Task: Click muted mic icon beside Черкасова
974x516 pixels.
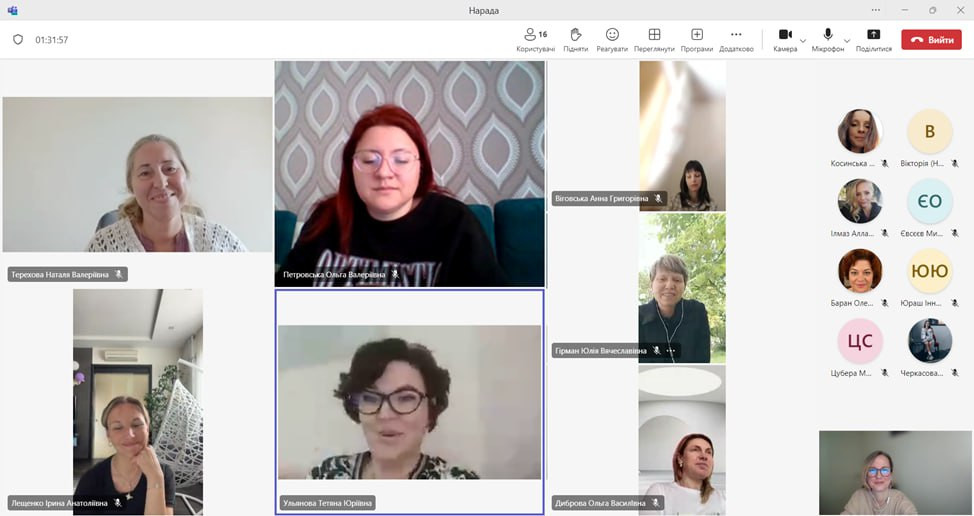Action: click(x=955, y=373)
